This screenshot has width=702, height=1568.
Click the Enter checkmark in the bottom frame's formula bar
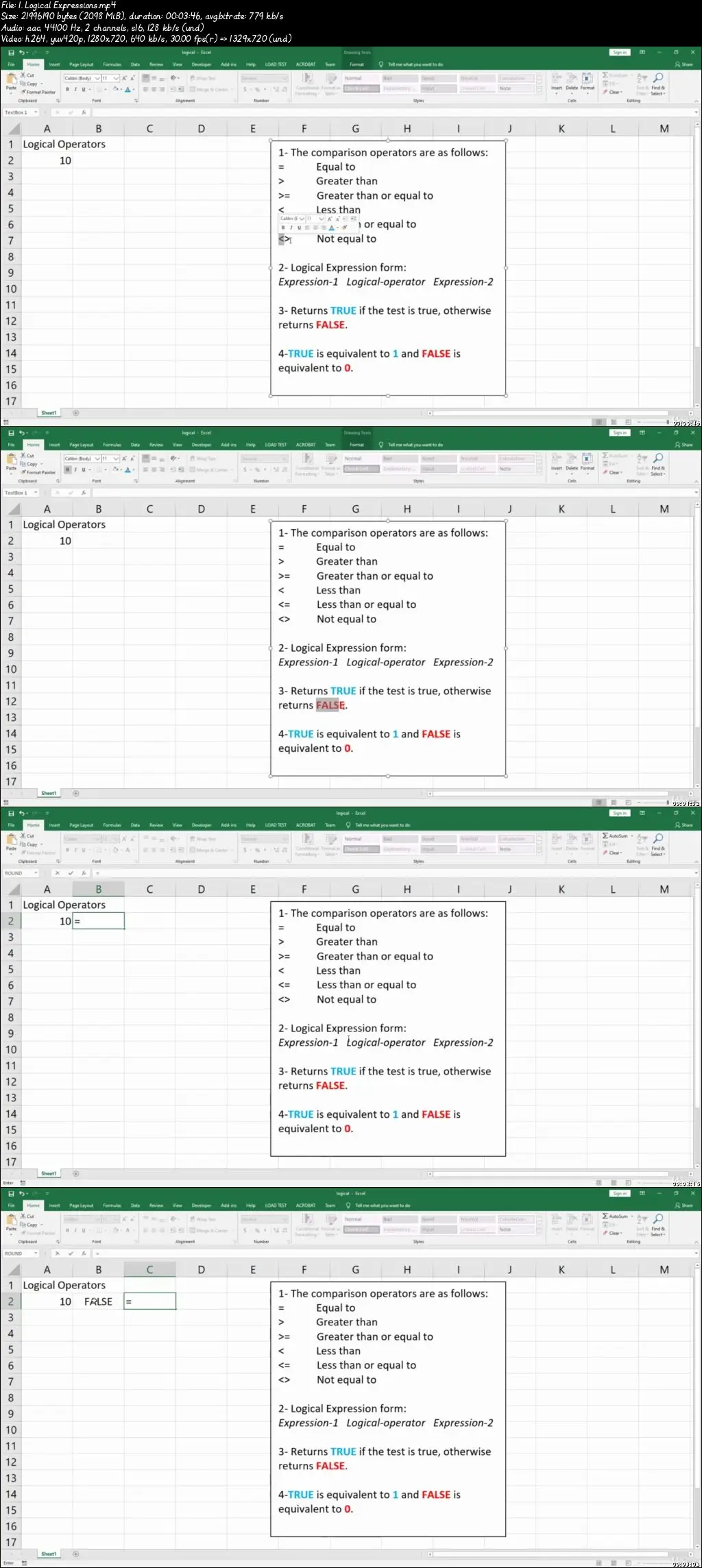click(71, 1253)
